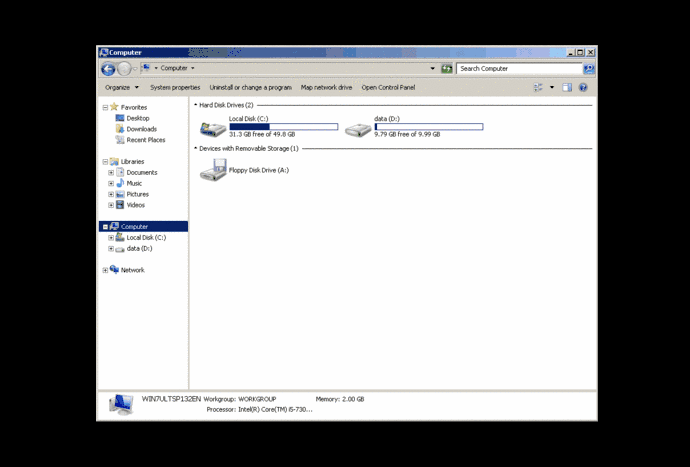Viewport: 690px width, 467px height.
Task: Select the Floppy Disk Drive (A:) icon
Action: click(x=213, y=170)
